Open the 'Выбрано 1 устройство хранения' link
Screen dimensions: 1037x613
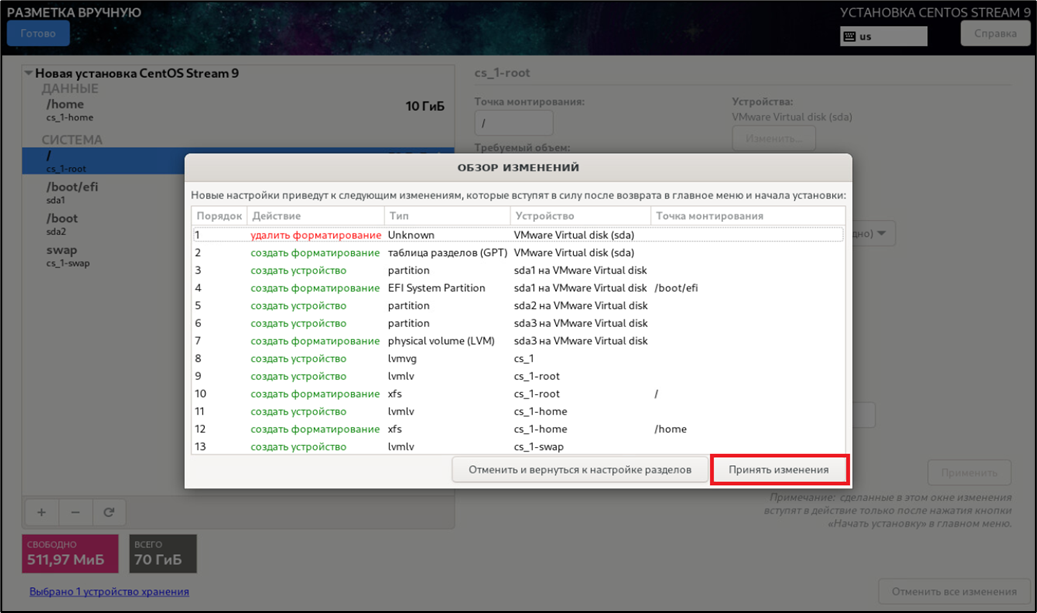pyautogui.click(x=109, y=591)
